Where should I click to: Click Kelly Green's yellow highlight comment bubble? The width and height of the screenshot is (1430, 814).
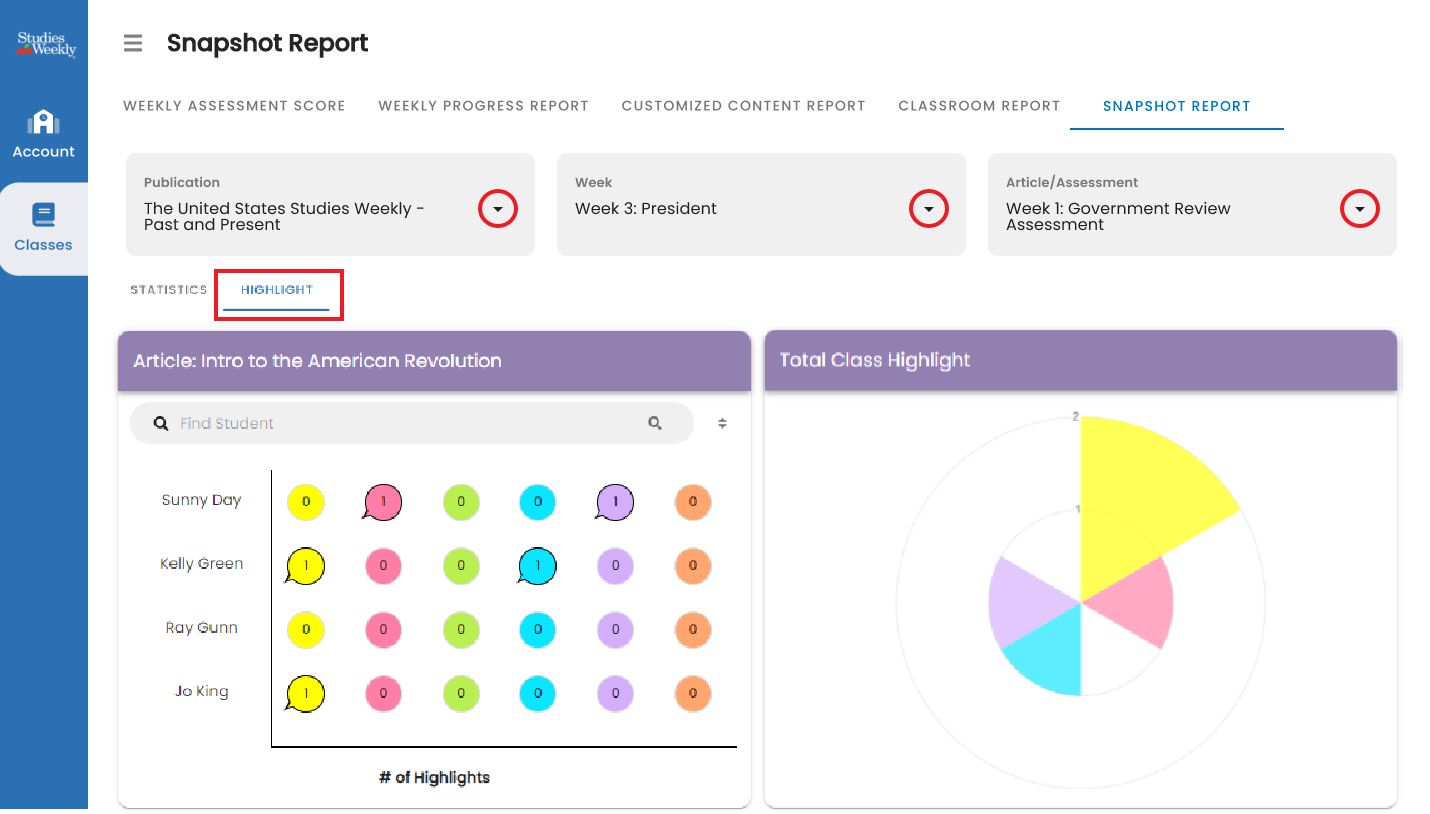click(305, 566)
